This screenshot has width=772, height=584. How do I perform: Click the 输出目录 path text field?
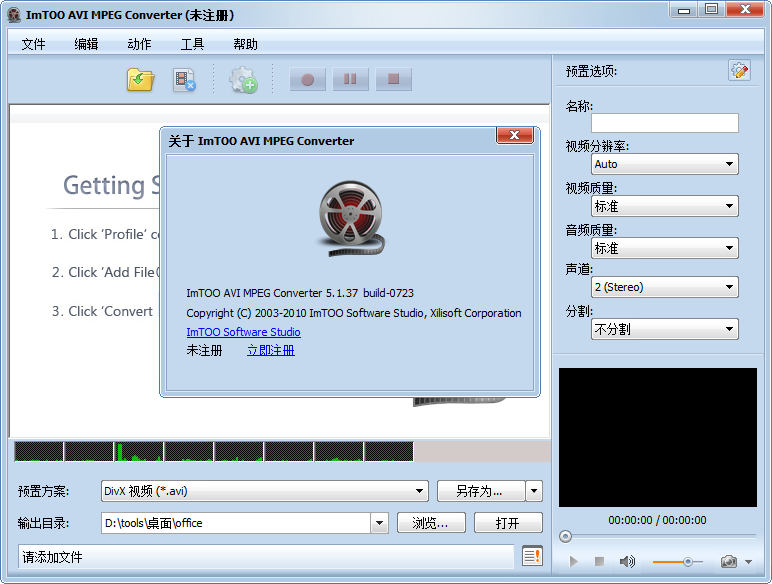(236, 523)
